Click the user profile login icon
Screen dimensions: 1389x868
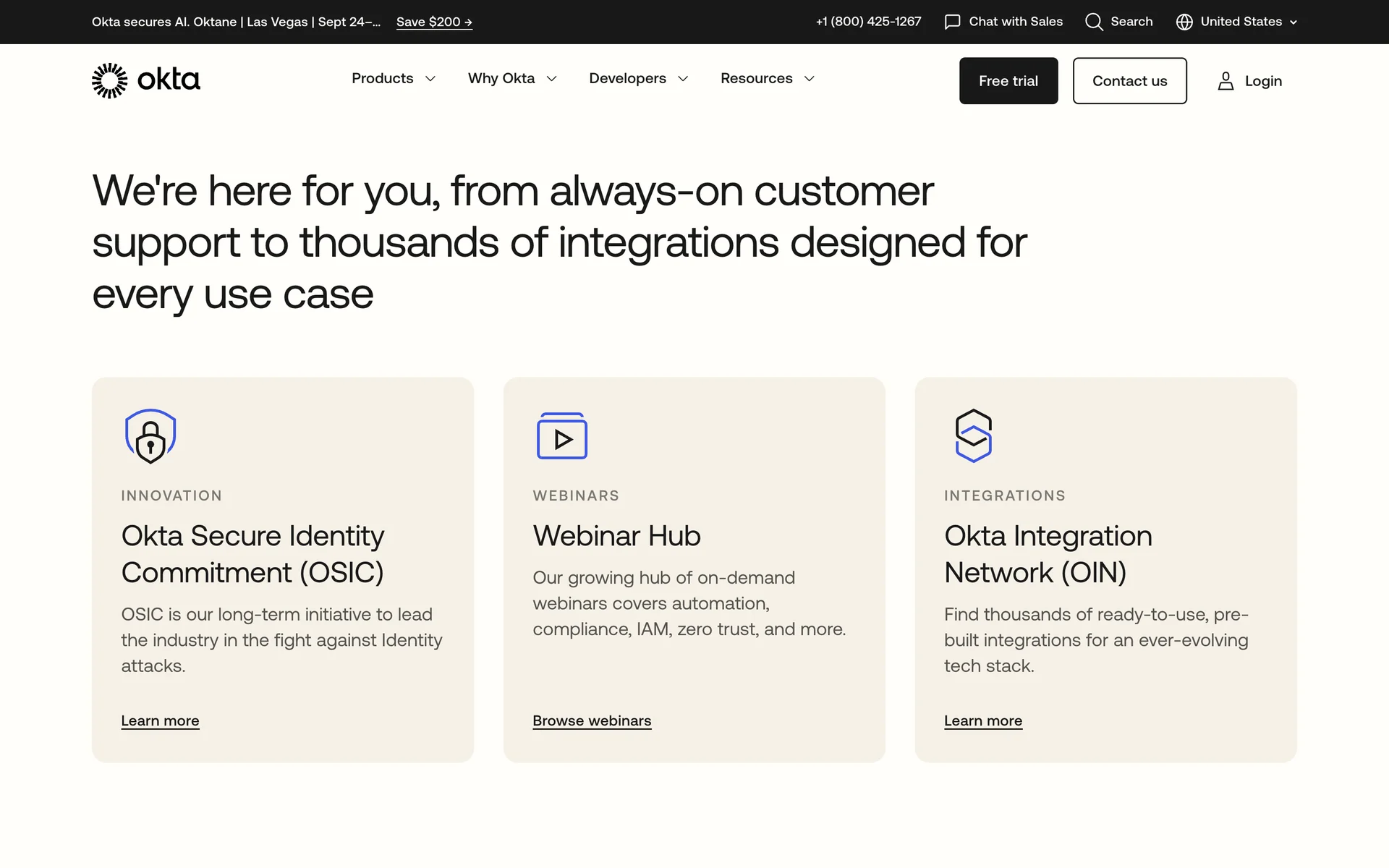pos(1226,81)
